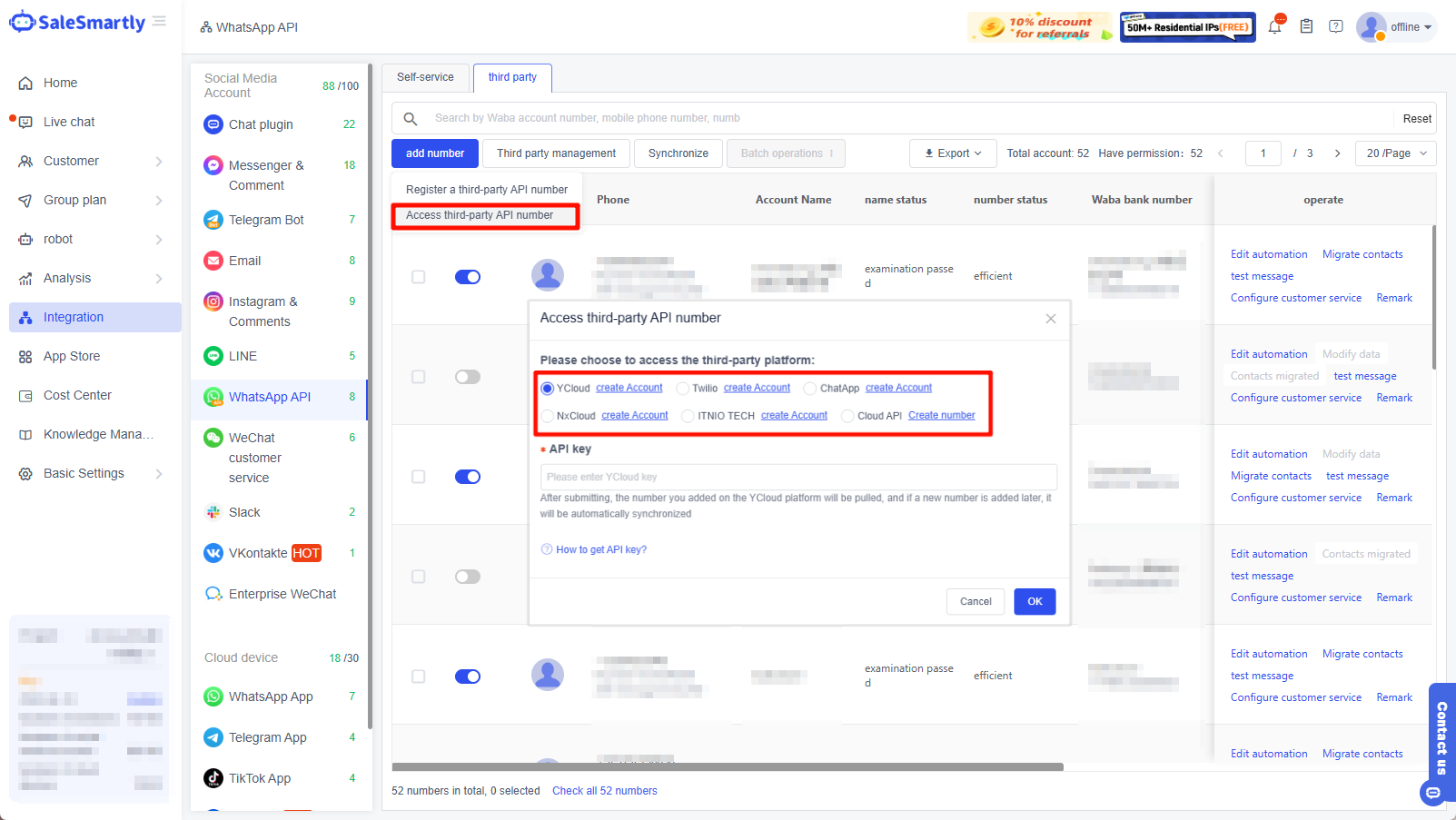1456x820 pixels.
Task: Select the Twilio radio button
Action: [x=683, y=388]
